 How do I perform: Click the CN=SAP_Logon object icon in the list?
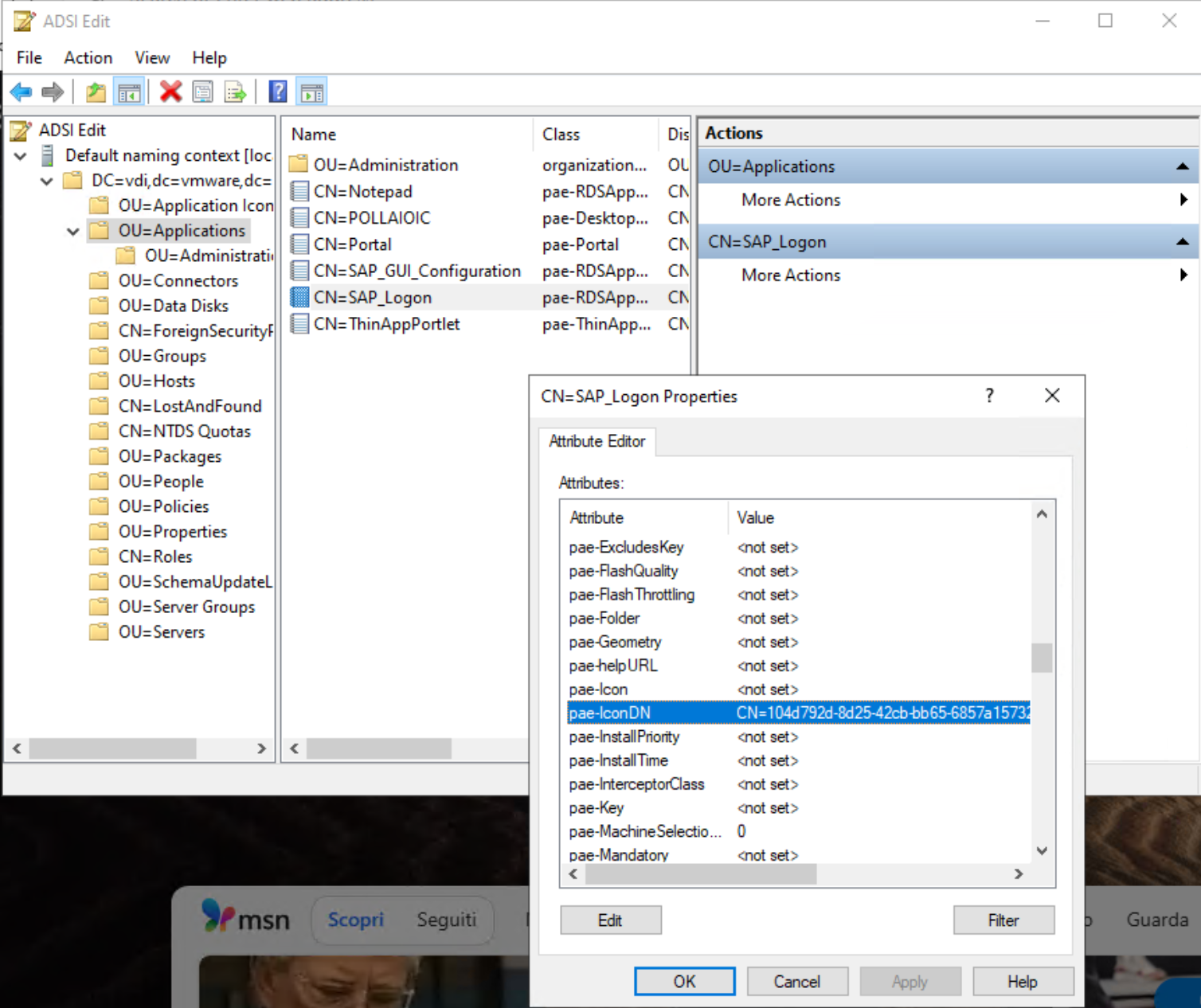299,297
